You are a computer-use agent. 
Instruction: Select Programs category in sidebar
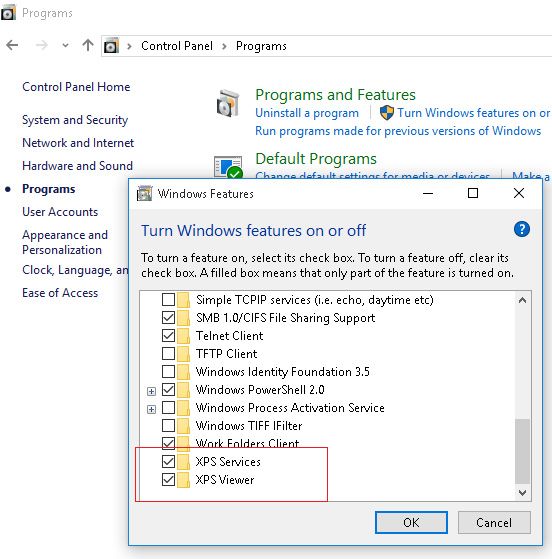[48, 189]
